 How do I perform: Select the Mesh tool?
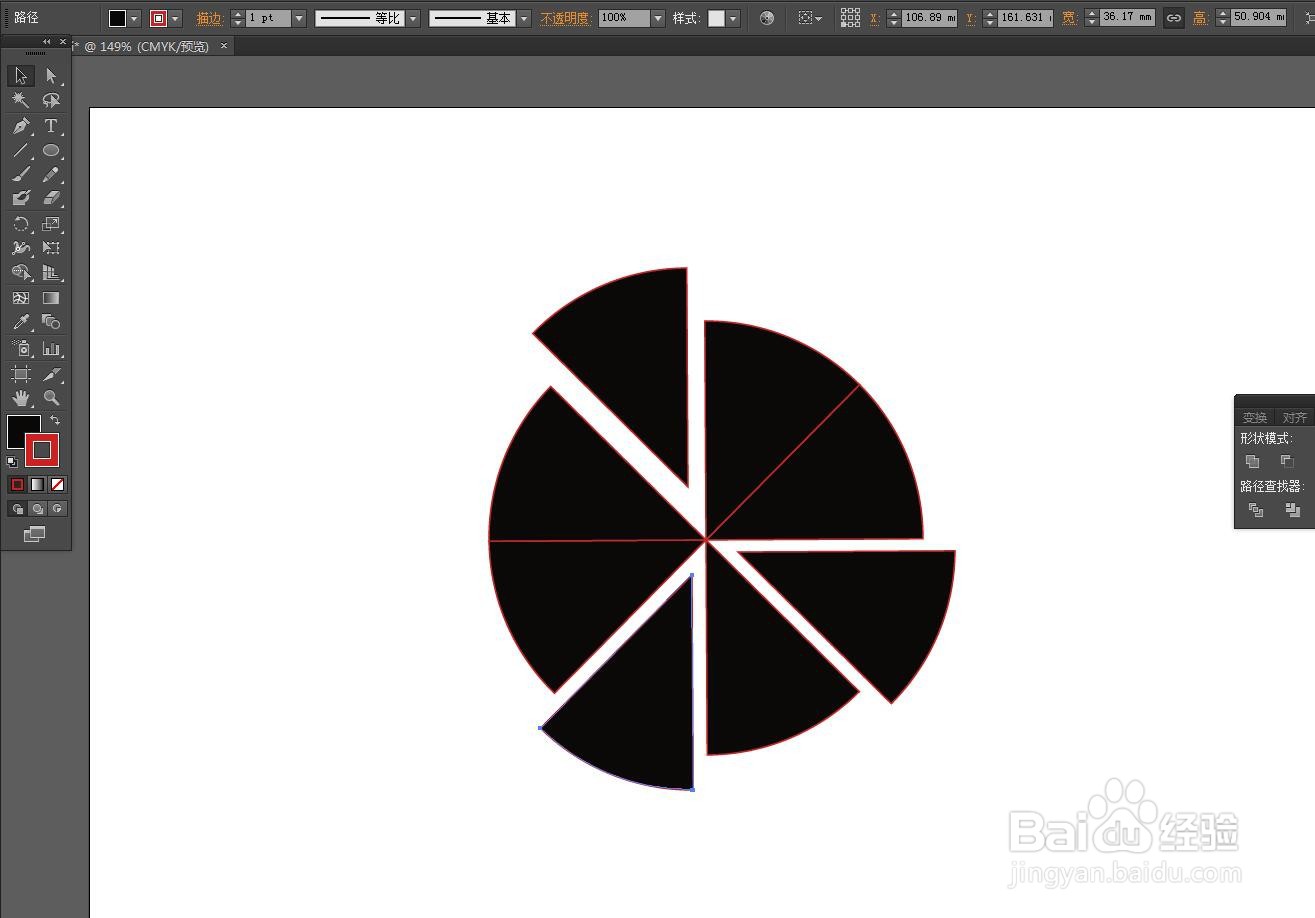(x=21, y=298)
